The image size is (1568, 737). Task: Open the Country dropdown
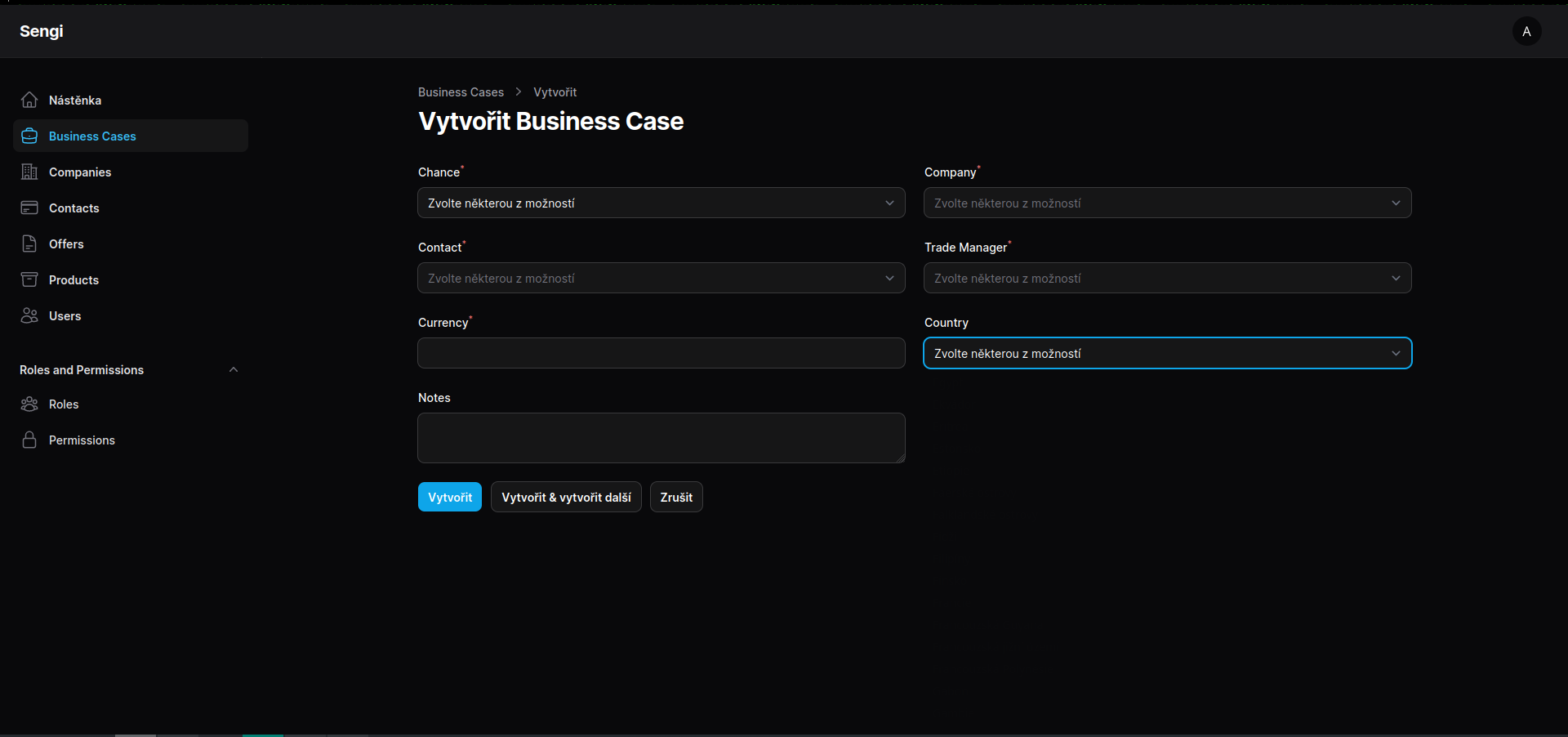click(x=1168, y=353)
